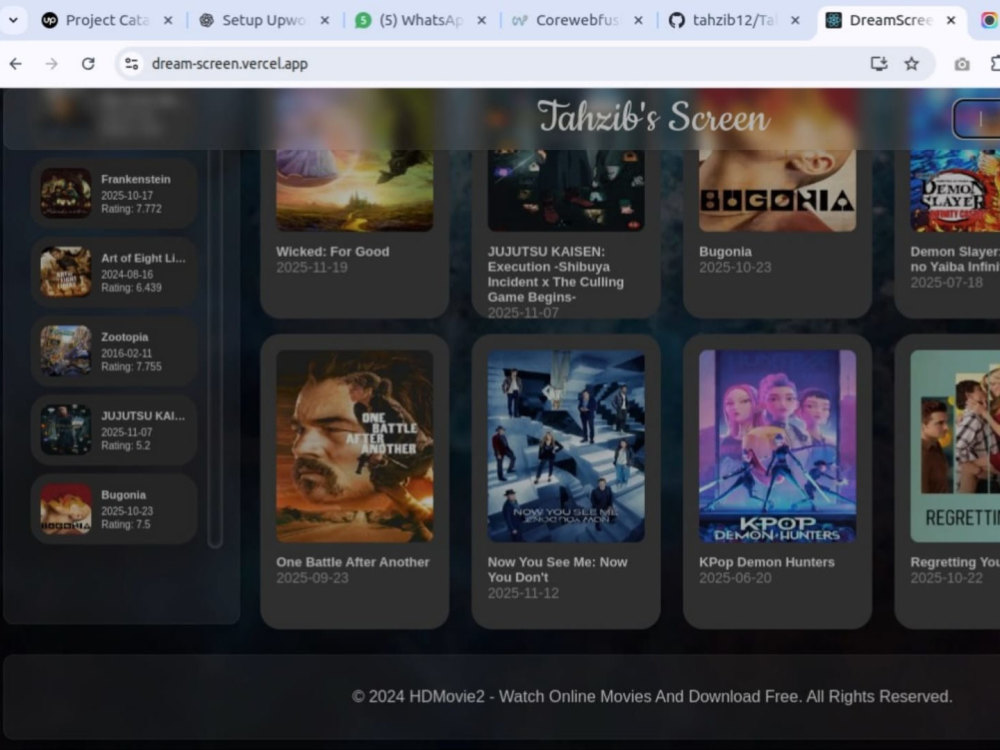Open Zootopia in the sidebar list
1000x750 pixels.
(114, 351)
